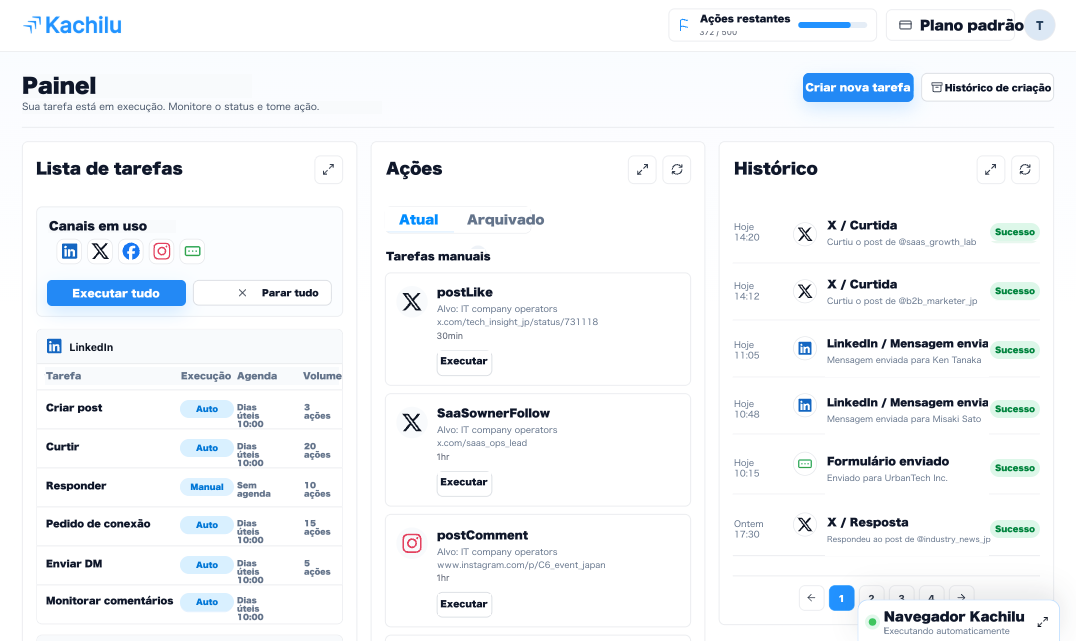The width and height of the screenshot is (1076, 641).
Task: Click the Agenda column header
Action: click(x=257, y=376)
